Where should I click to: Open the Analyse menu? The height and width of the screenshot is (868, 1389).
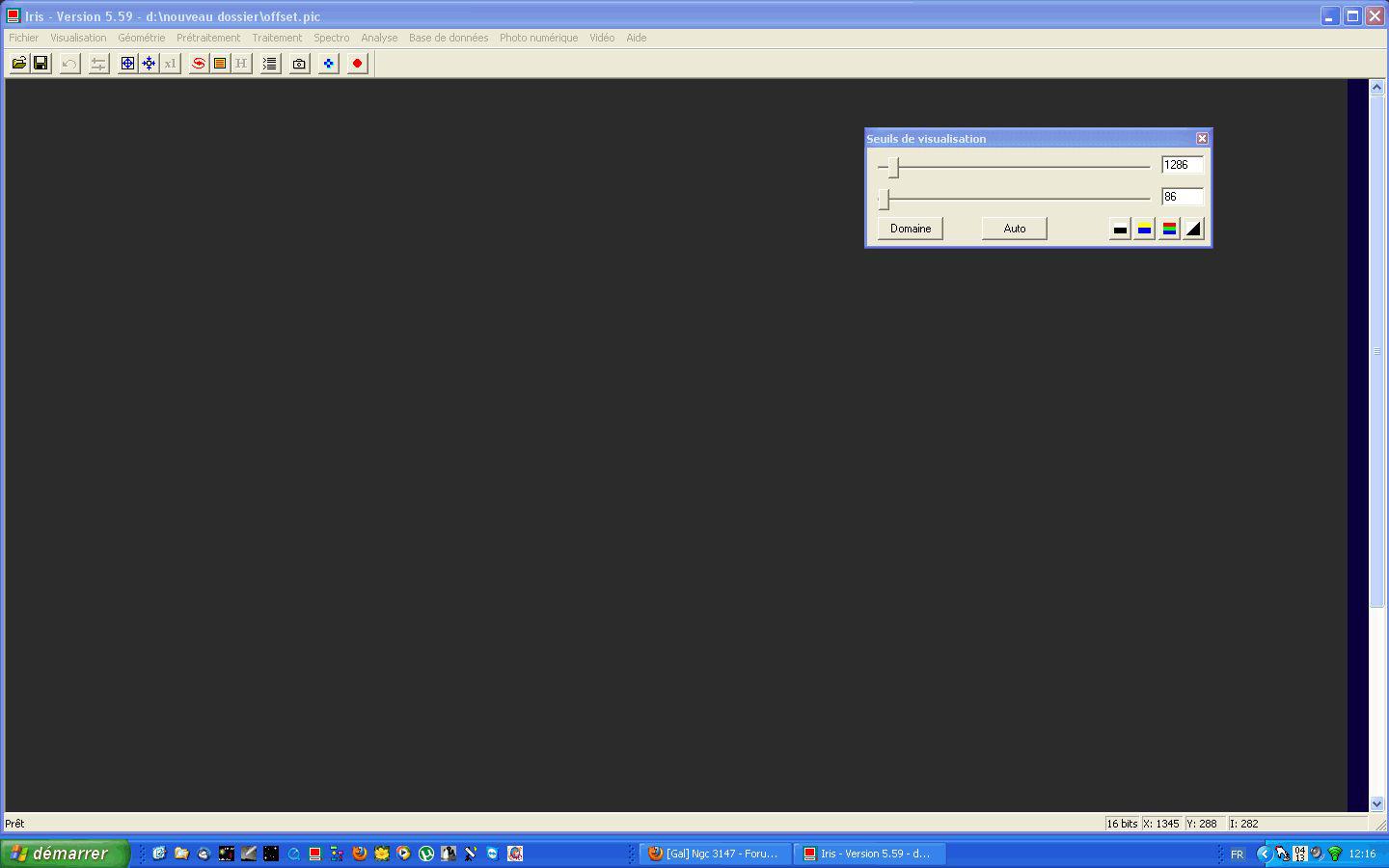pos(379,38)
